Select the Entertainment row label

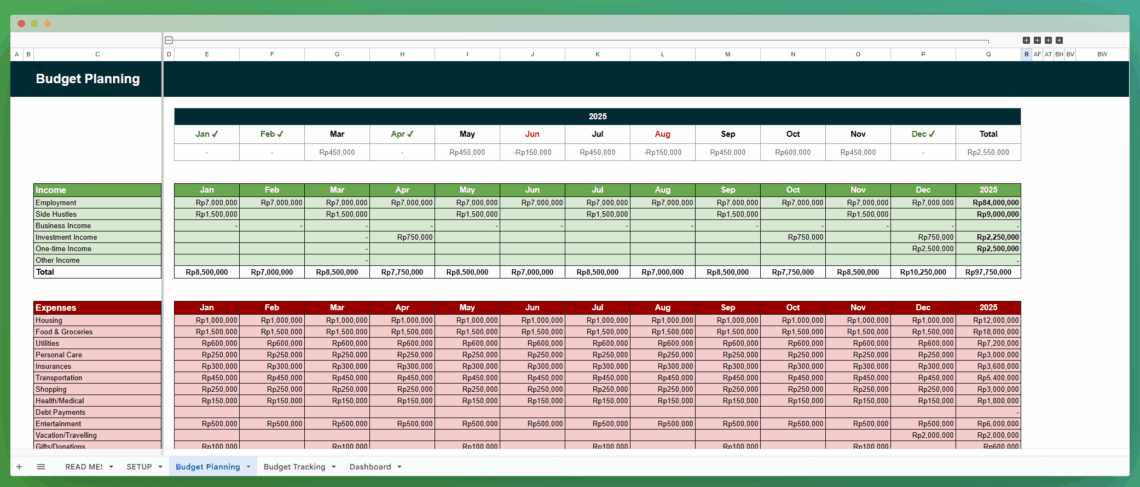[97, 424]
